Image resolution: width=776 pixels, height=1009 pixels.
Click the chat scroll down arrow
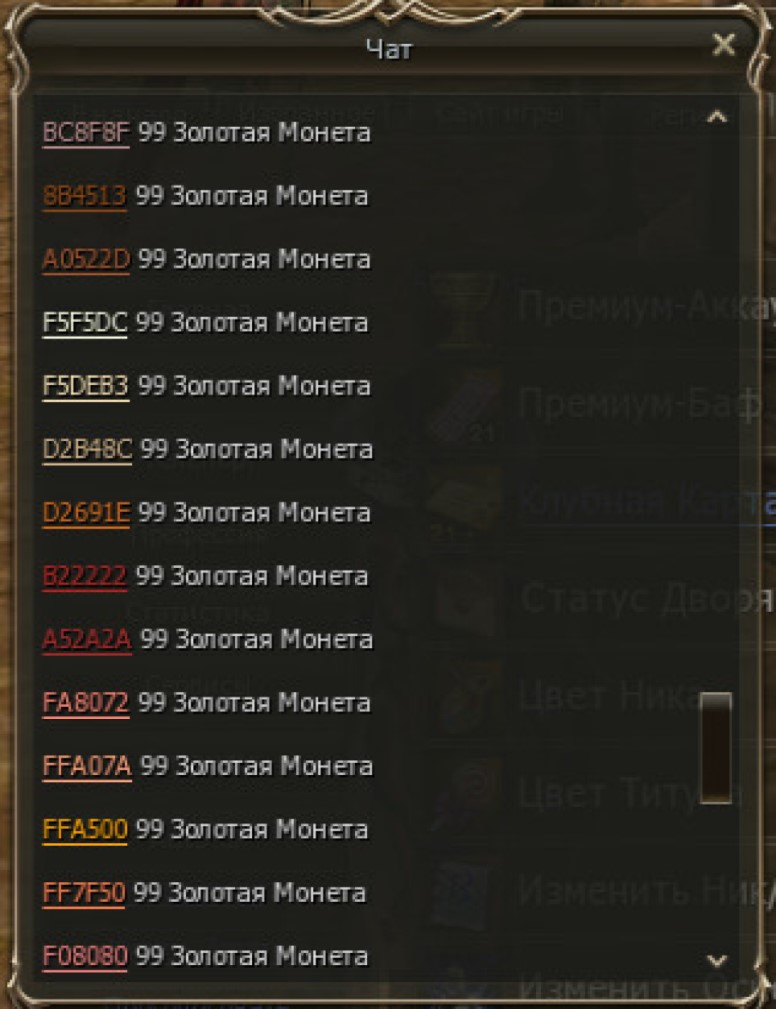click(x=717, y=961)
